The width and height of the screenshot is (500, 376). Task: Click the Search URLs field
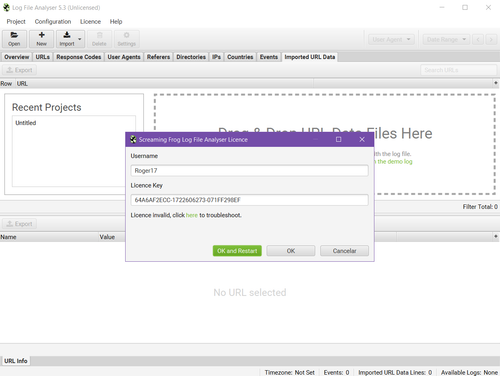pyautogui.click(x=459, y=70)
